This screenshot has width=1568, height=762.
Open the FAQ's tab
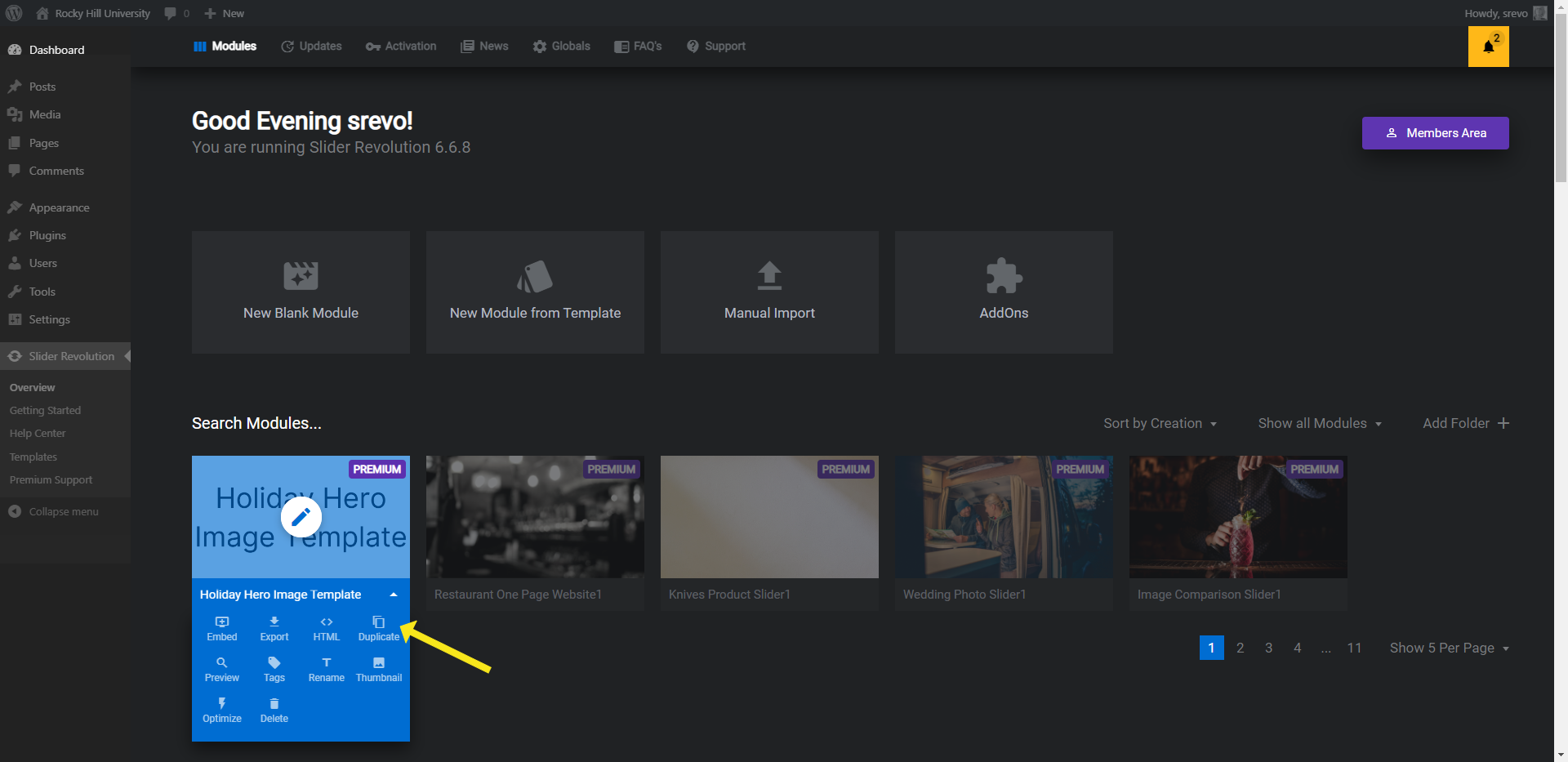[638, 47]
